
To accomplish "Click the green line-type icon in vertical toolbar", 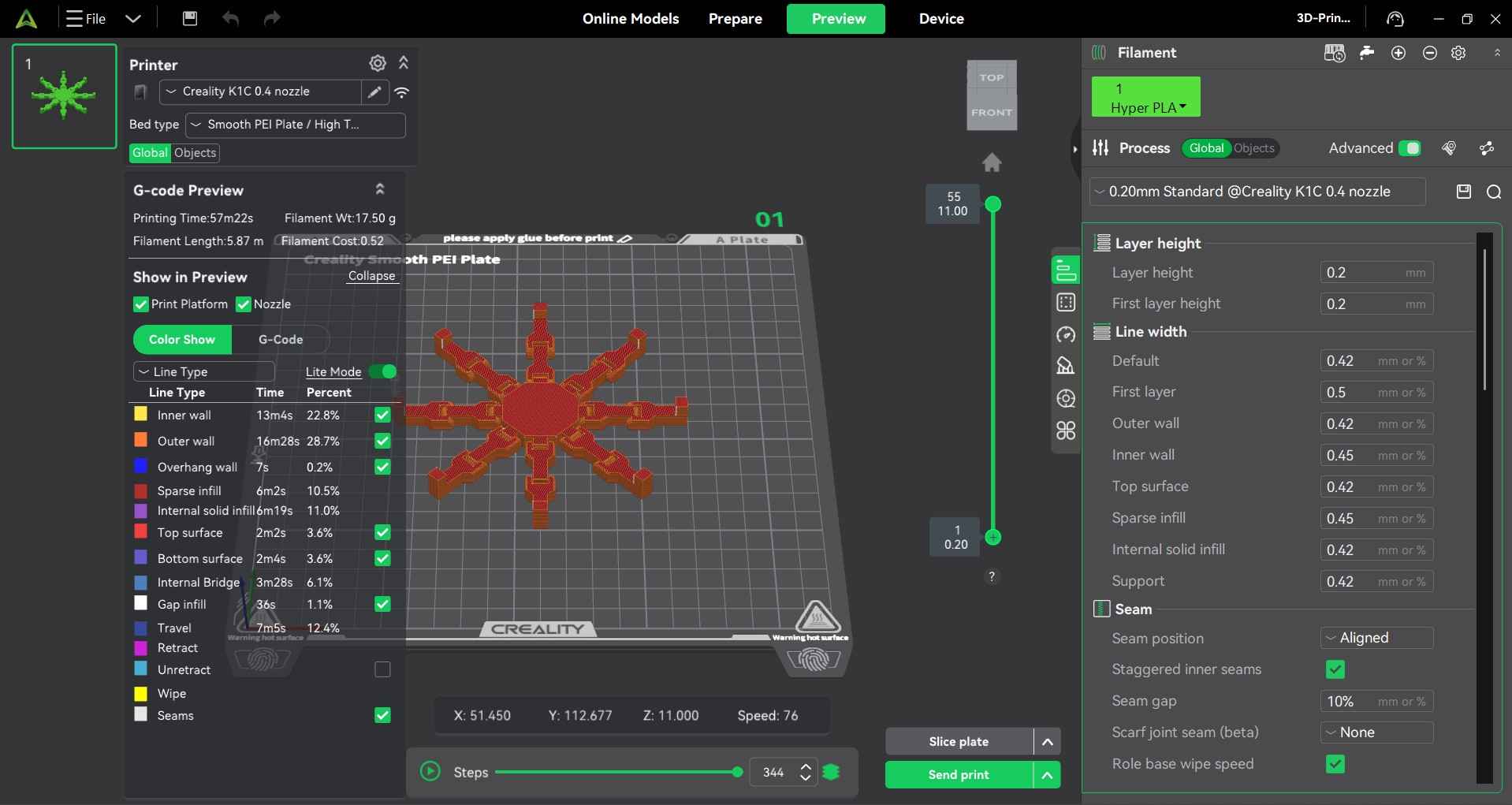I will coord(1066,270).
